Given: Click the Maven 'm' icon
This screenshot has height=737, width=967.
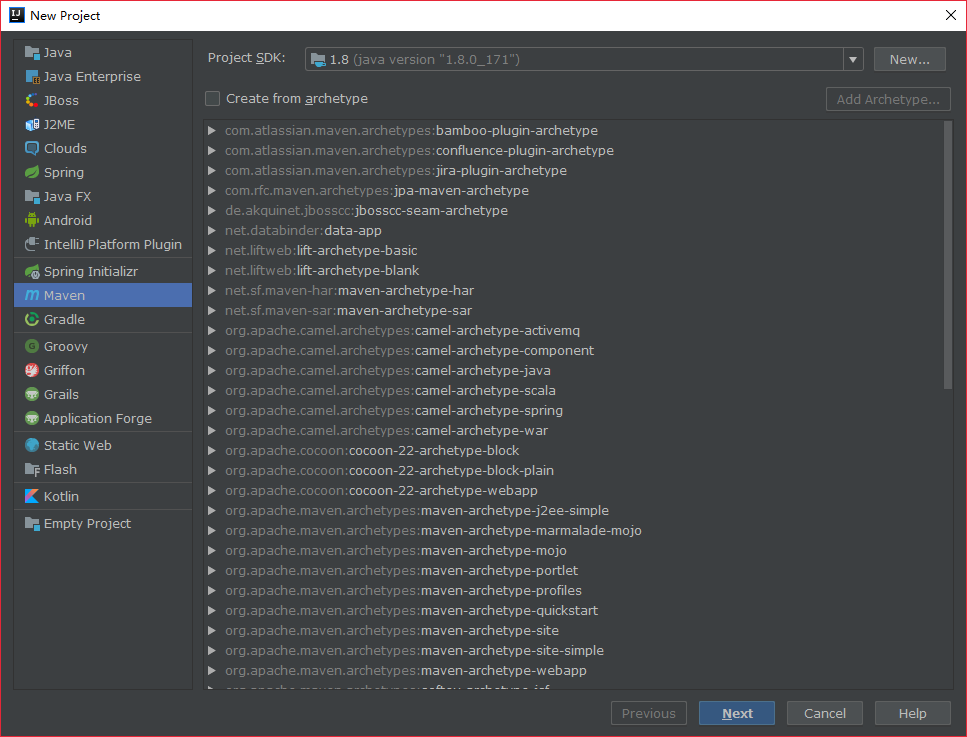Looking at the screenshot, I should 32,295.
